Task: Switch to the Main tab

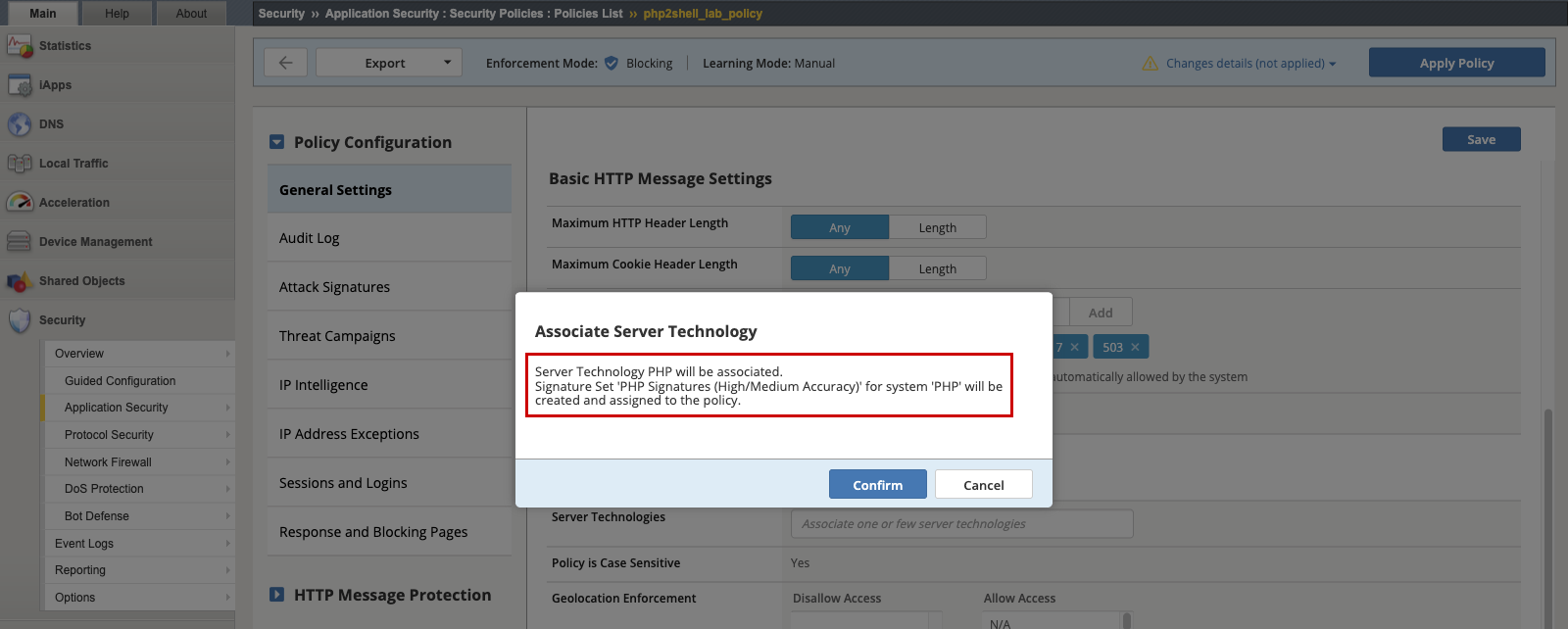Action: pos(42,14)
